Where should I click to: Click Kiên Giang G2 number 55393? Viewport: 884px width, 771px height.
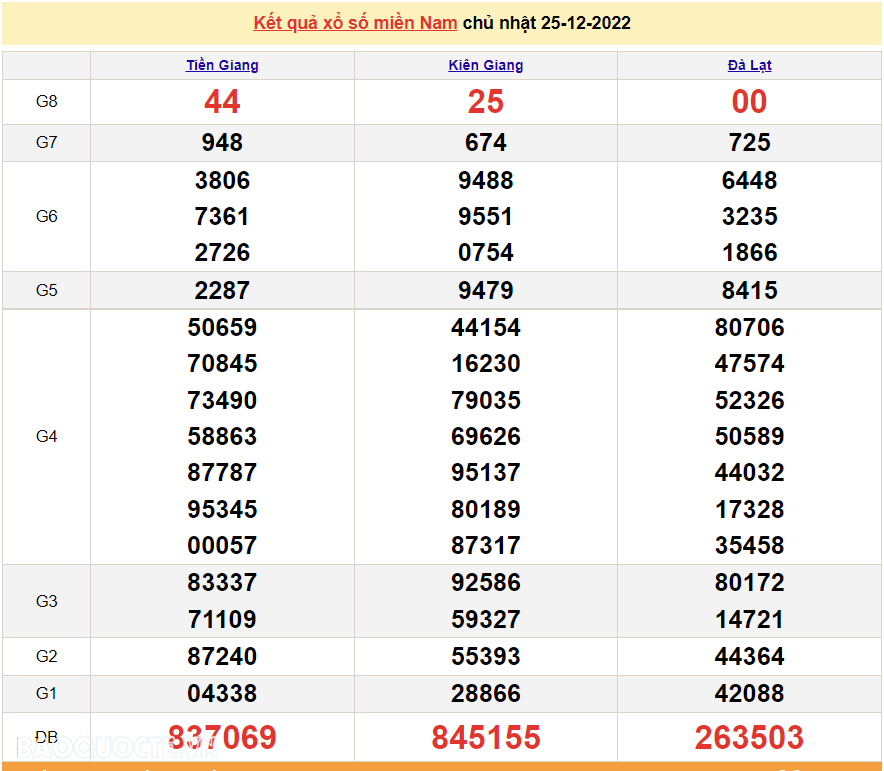click(x=486, y=657)
